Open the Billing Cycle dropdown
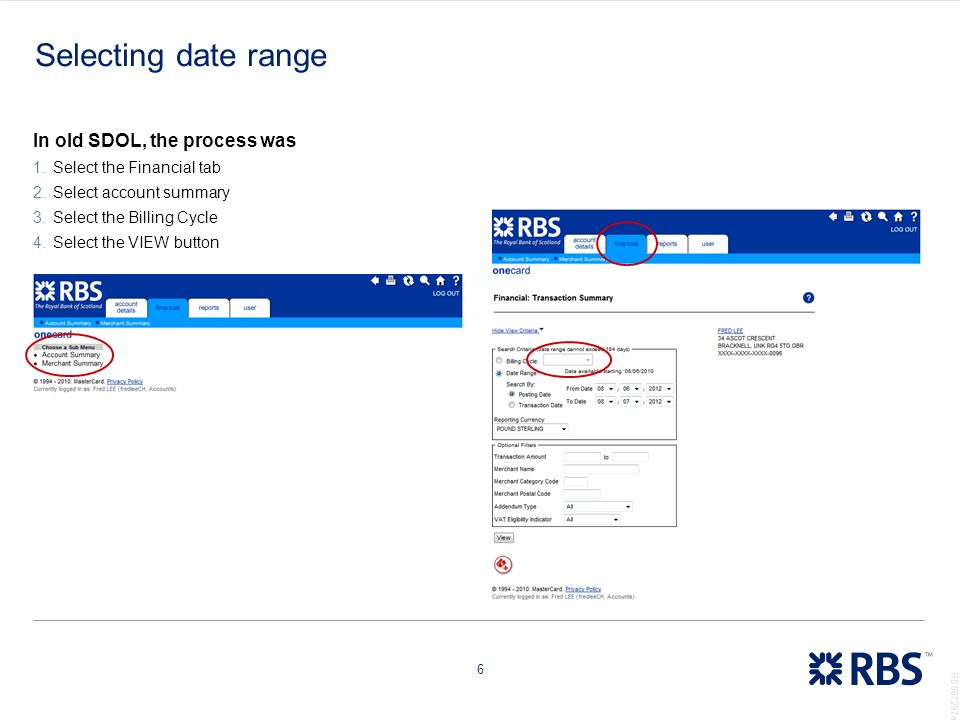Screen dimensions: 960x720 pyautogui.click(x=568, y=361)
